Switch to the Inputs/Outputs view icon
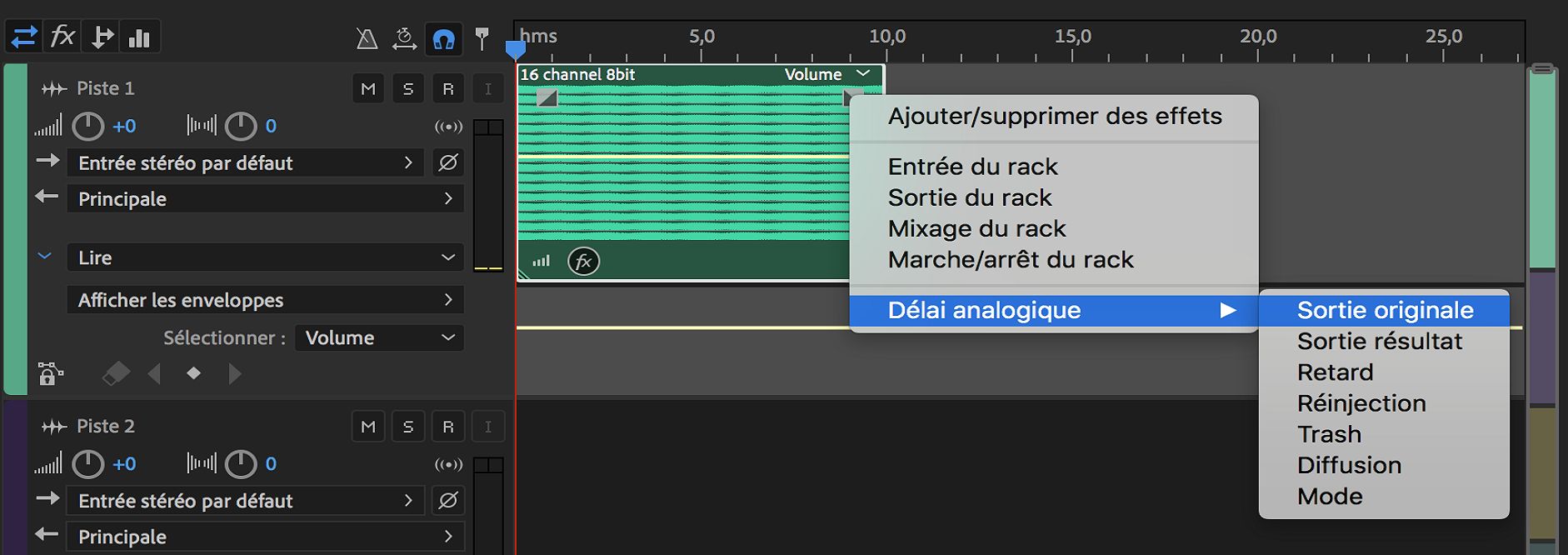This screenshot has height=555, width=1568. (24, 37)
